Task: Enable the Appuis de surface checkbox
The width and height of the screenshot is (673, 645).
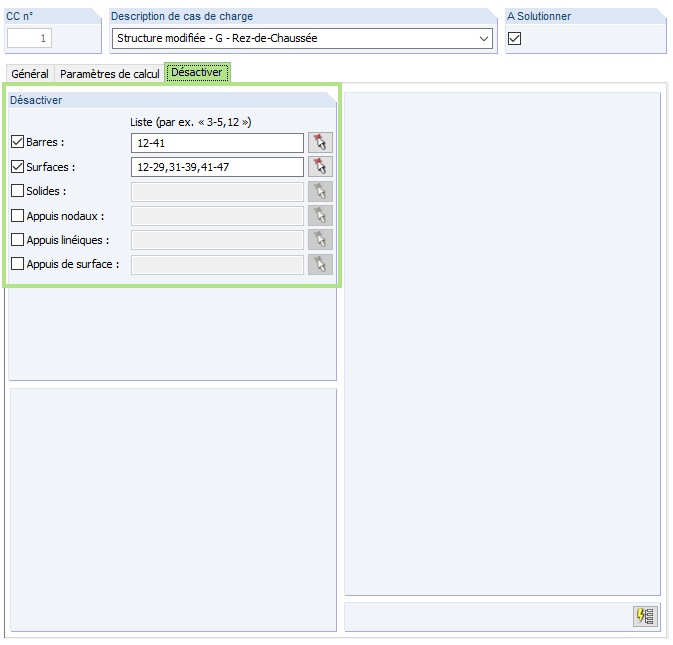Action: tap(17, 263)
